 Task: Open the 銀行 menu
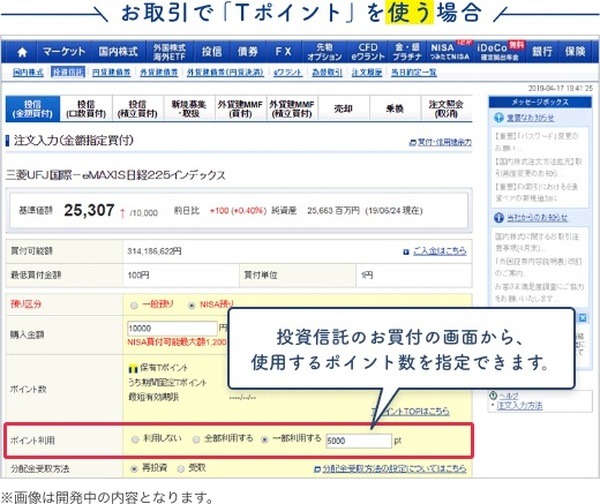pyautogui.click(x=542, y=52)
